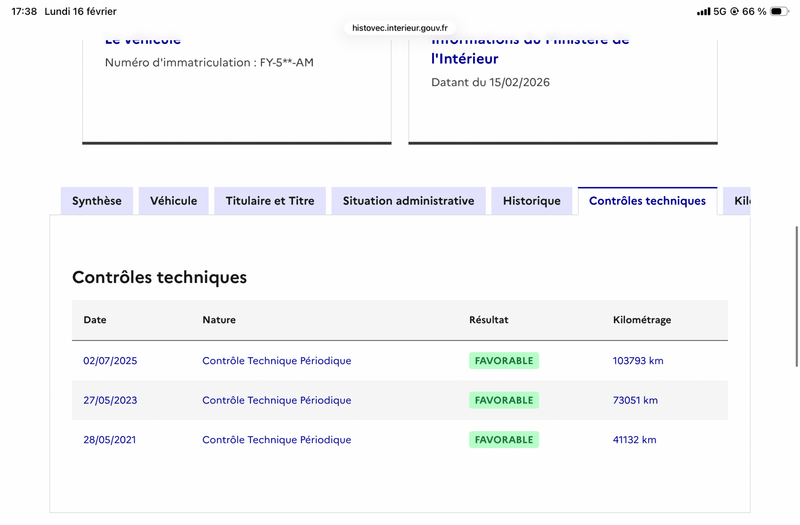800x525 pixels.
Task: Tap the histovec.interieur.gouv.fr address bar
Action: coord(400,29)
